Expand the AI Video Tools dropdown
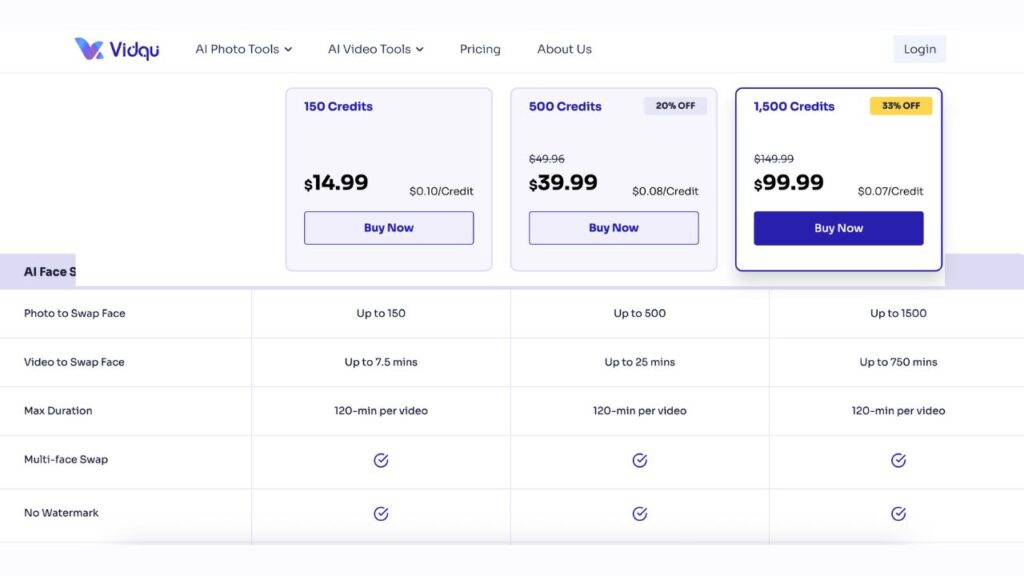This screenshot has height=576, width=1024. (375, 49)
